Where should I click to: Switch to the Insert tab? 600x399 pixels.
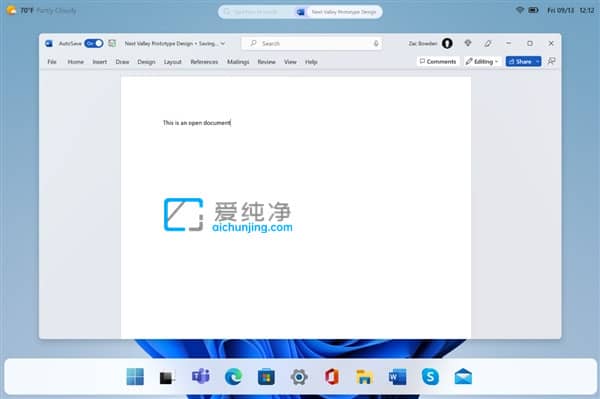point(99,62)
